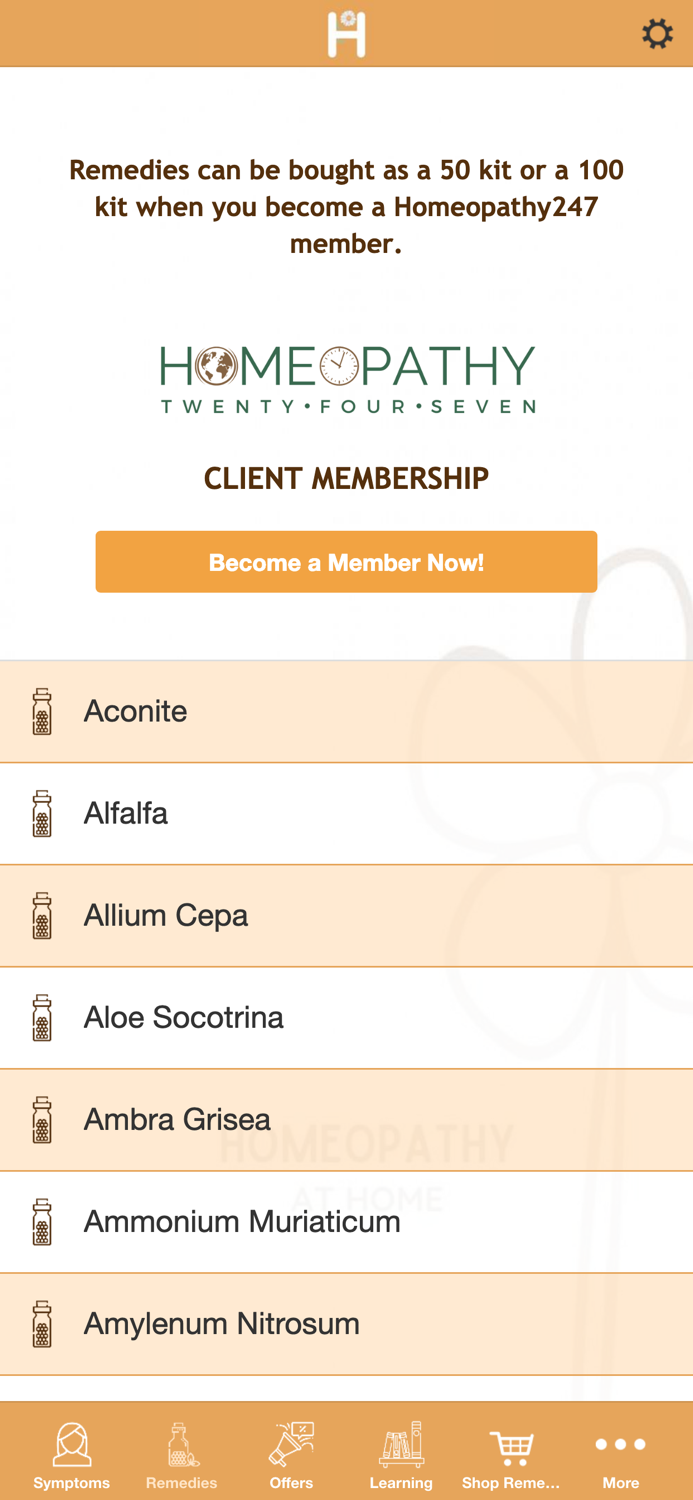Open the Alfalfa remedy entry
This screenshot has height=1500, width=693.
tap(126, 814)
